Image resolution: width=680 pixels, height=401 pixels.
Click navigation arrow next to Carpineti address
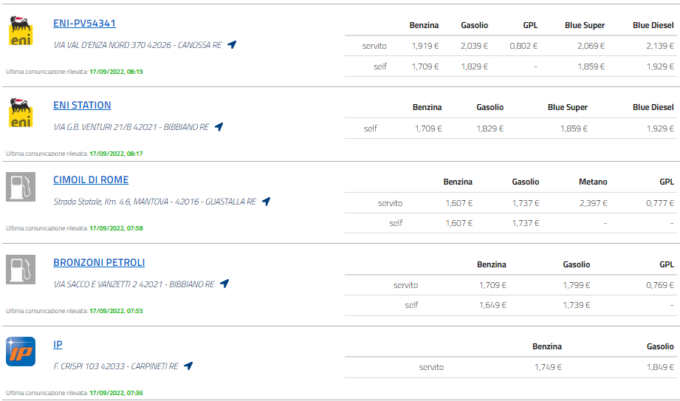(x=188, y=366)
